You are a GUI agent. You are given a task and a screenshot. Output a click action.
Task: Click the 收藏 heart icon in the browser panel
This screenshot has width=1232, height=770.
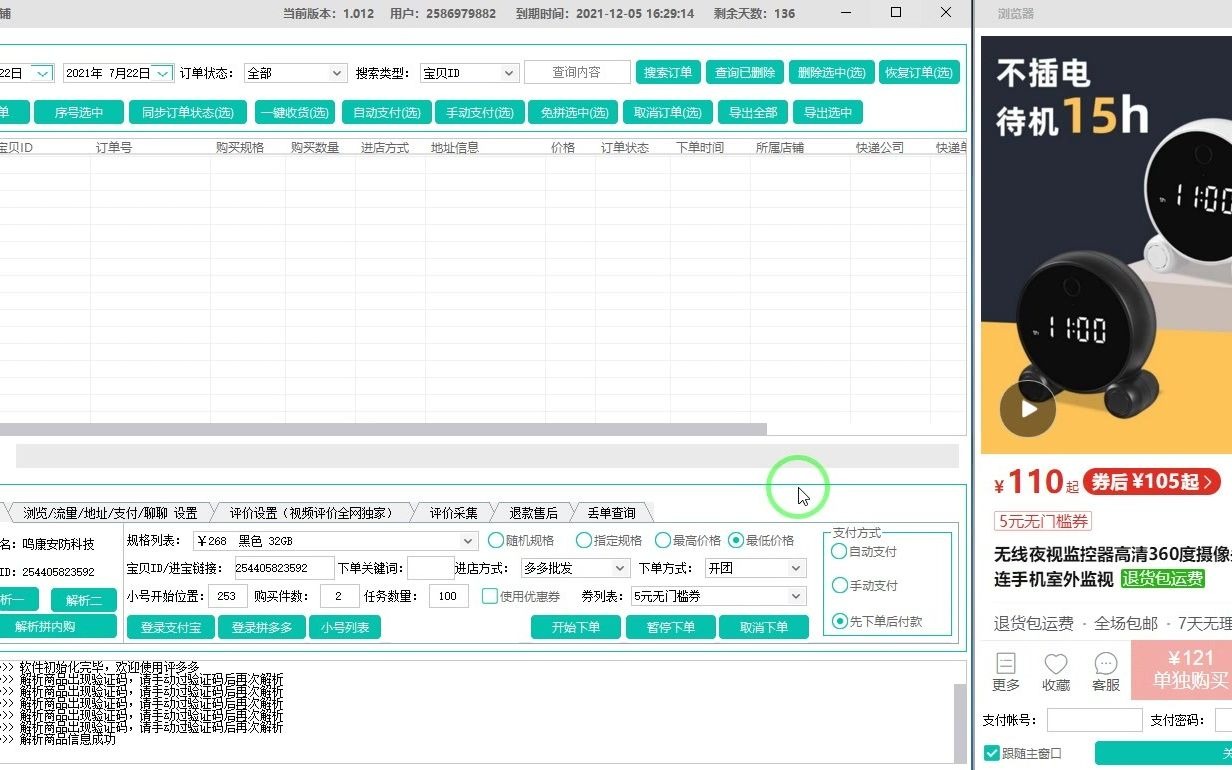(1055, 670)
